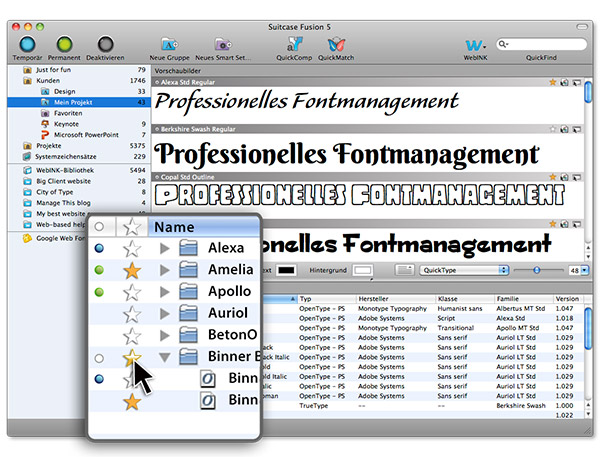Select the Big Client website project

click(79, 181)
